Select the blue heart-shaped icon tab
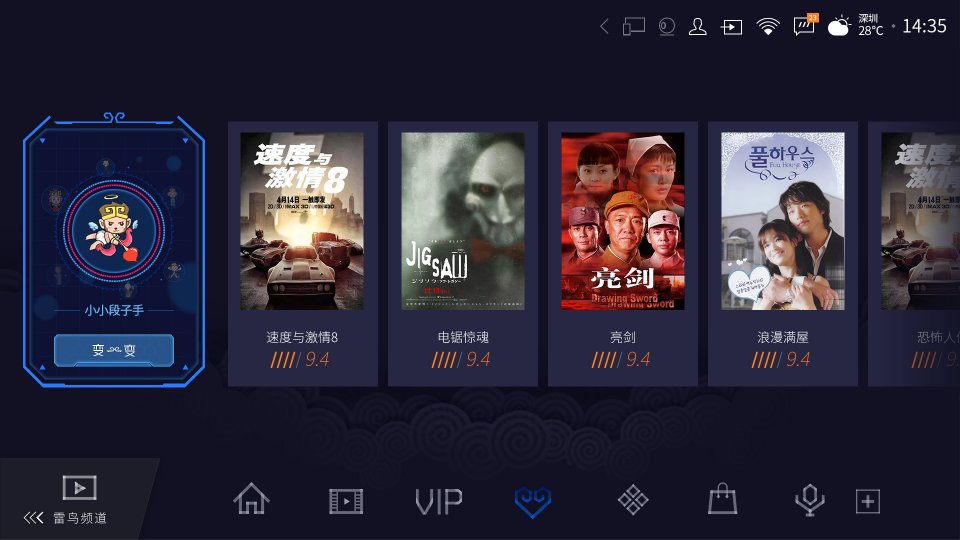 [x=533, y=501]
